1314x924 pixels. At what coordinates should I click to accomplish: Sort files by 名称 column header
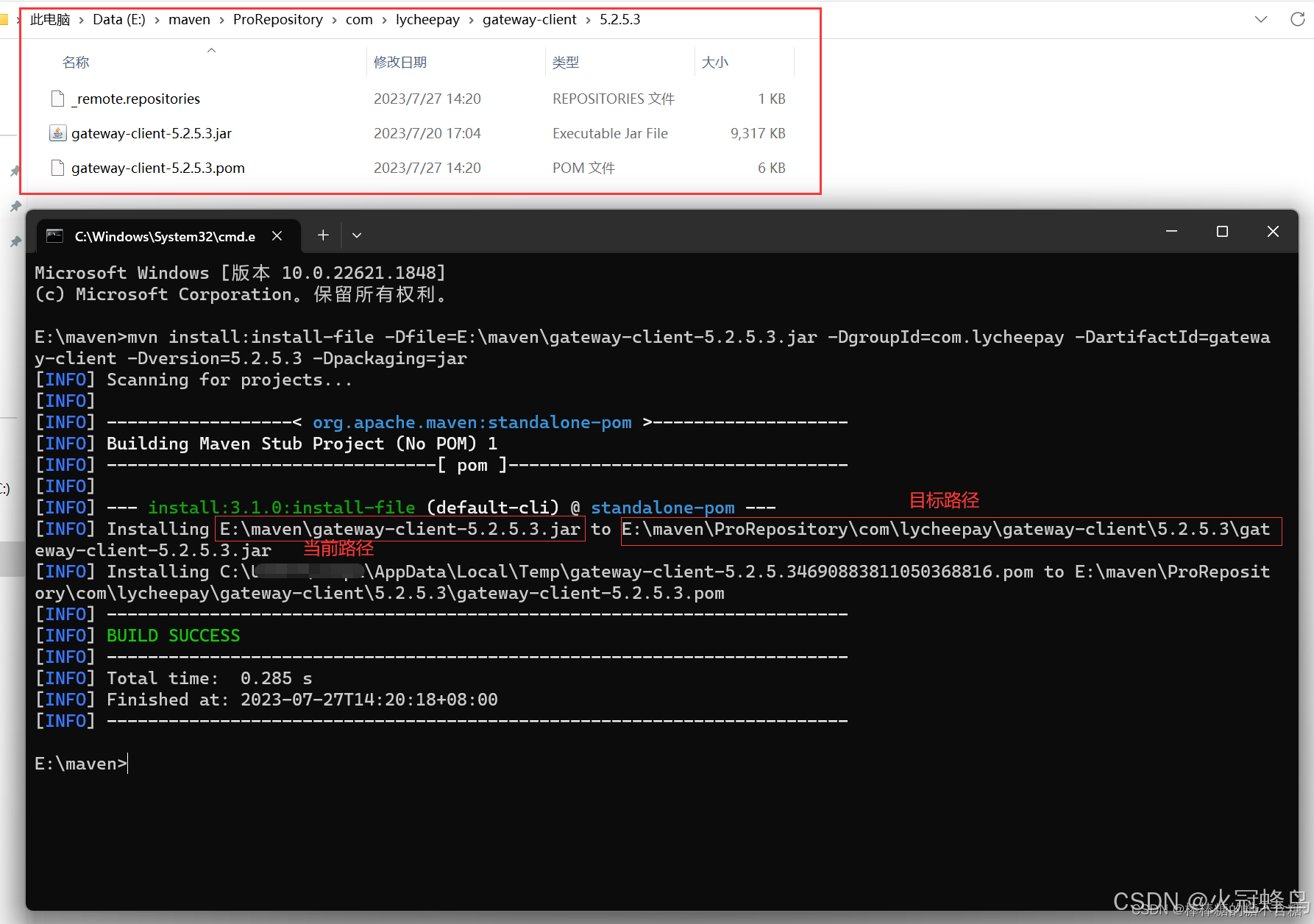(x=76, y=63)
